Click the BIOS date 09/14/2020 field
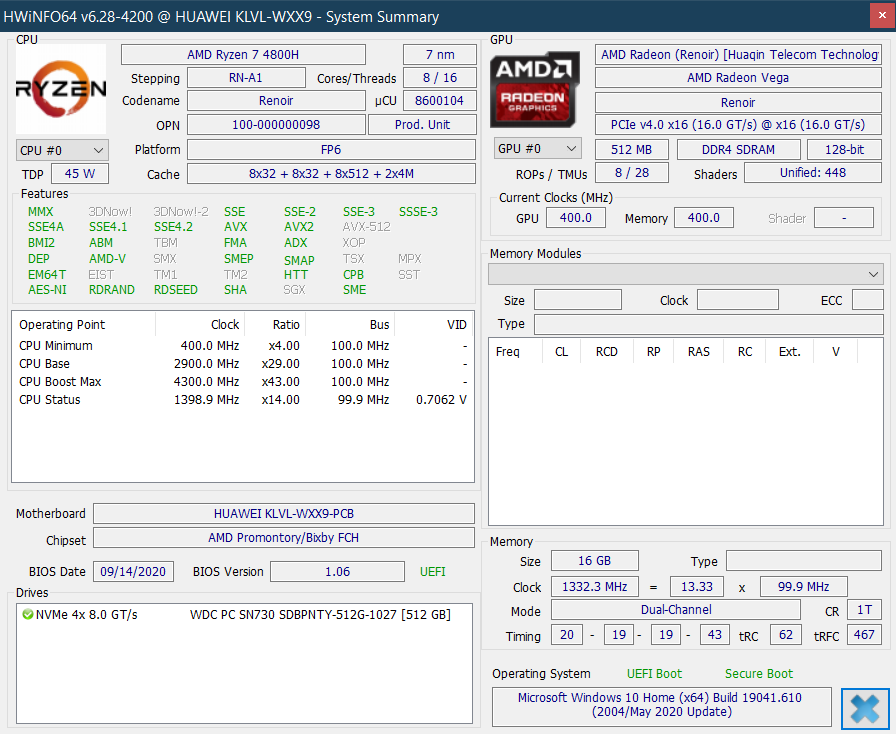Viewport: 896px width, 734px height. (133, 572)
